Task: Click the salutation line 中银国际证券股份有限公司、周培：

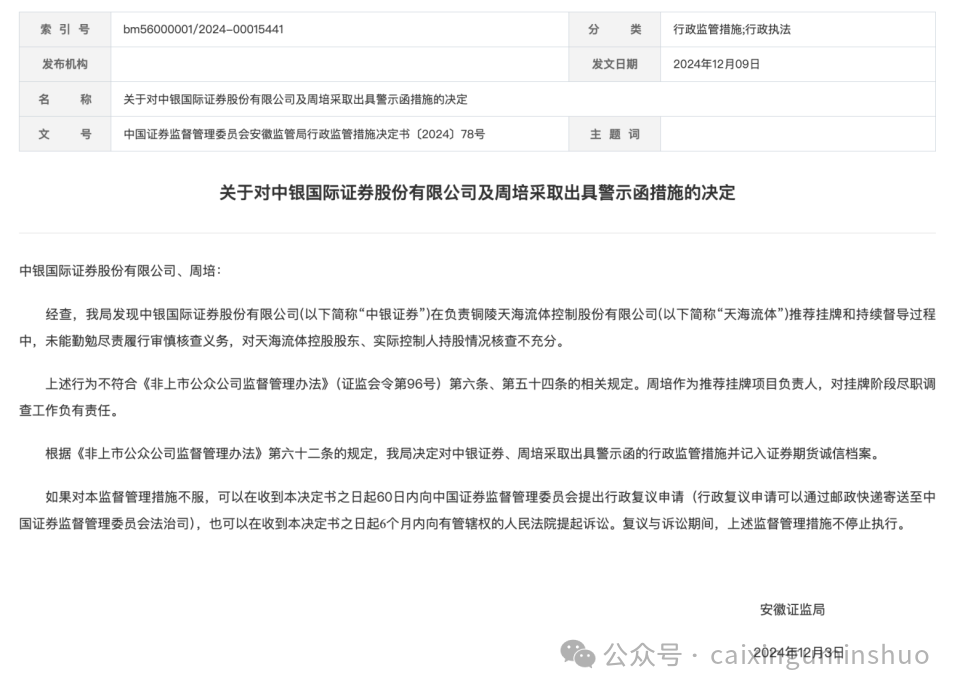Action: tap(120, 271)
